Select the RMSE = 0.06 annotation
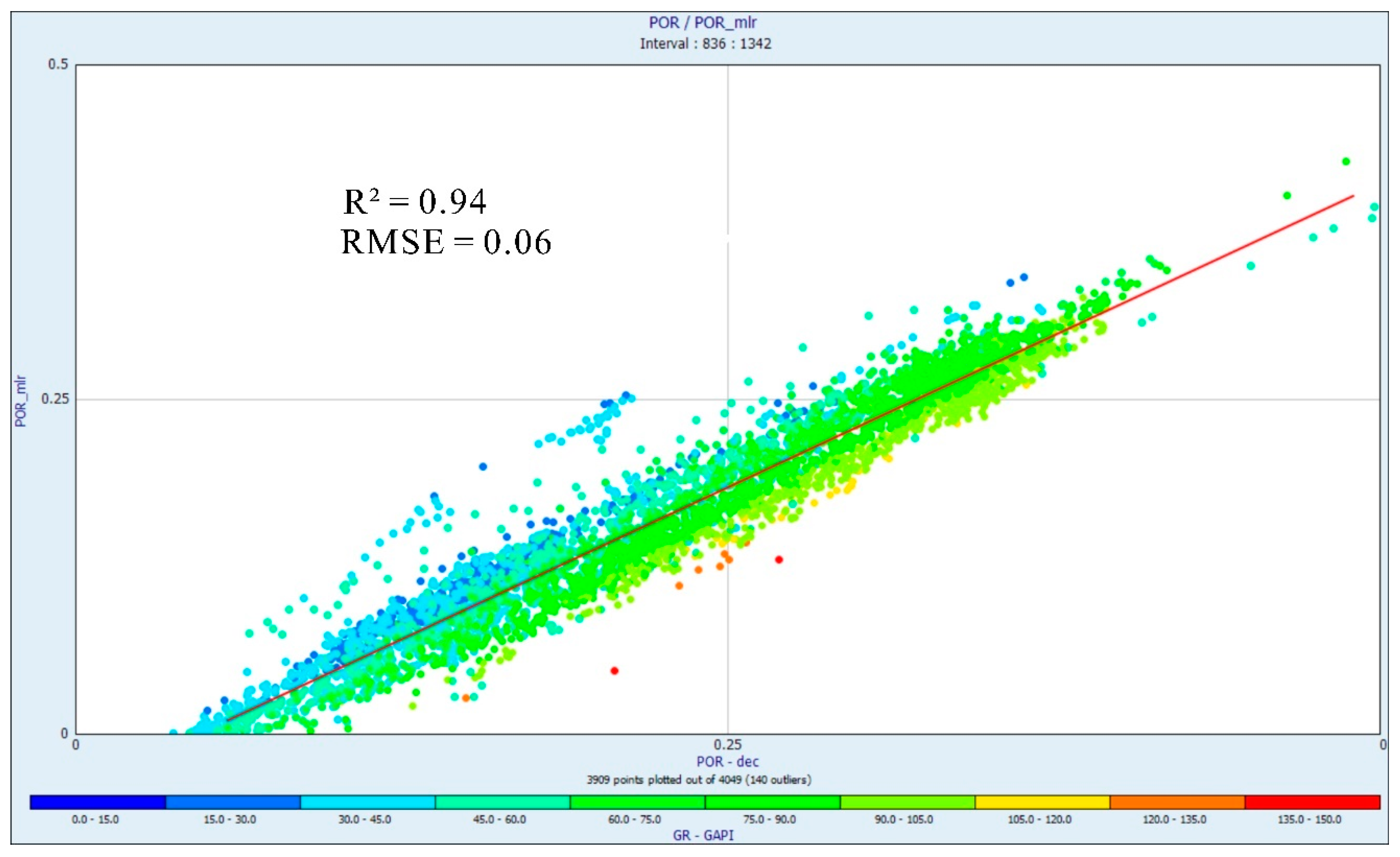 446,242
